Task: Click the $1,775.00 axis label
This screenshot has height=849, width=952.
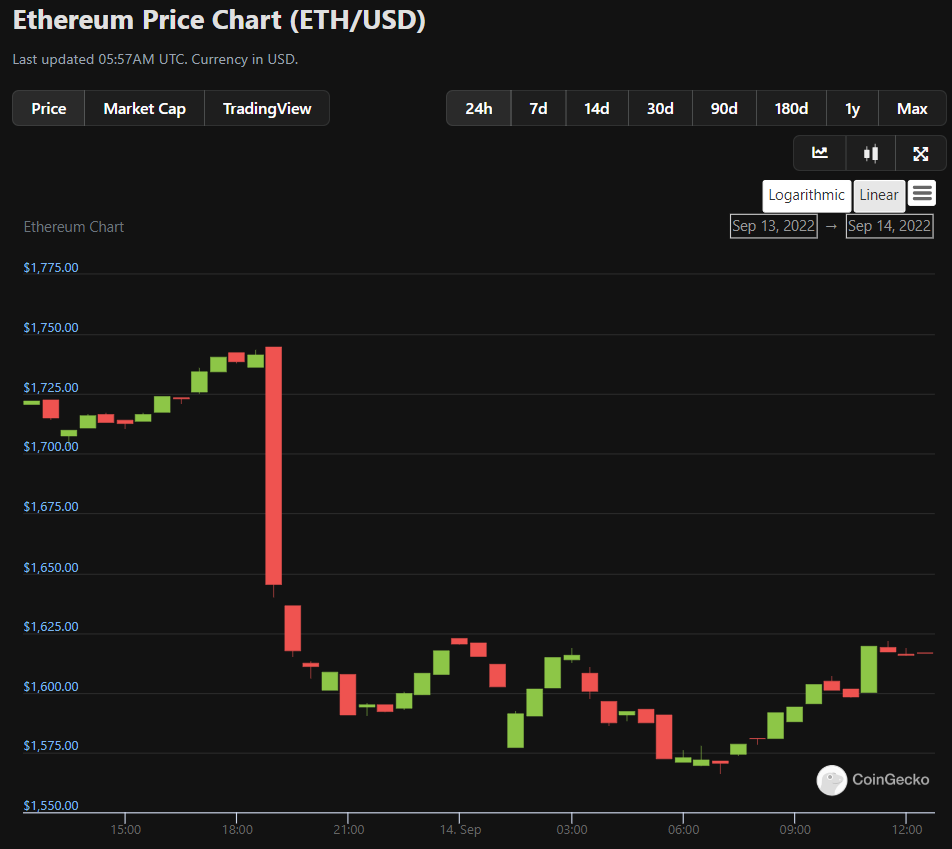Action: [x=51, y=268]
